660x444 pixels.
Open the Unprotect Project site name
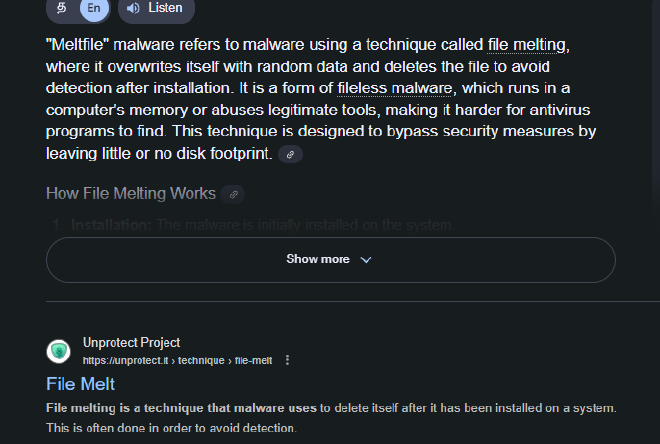pos(131,343)
